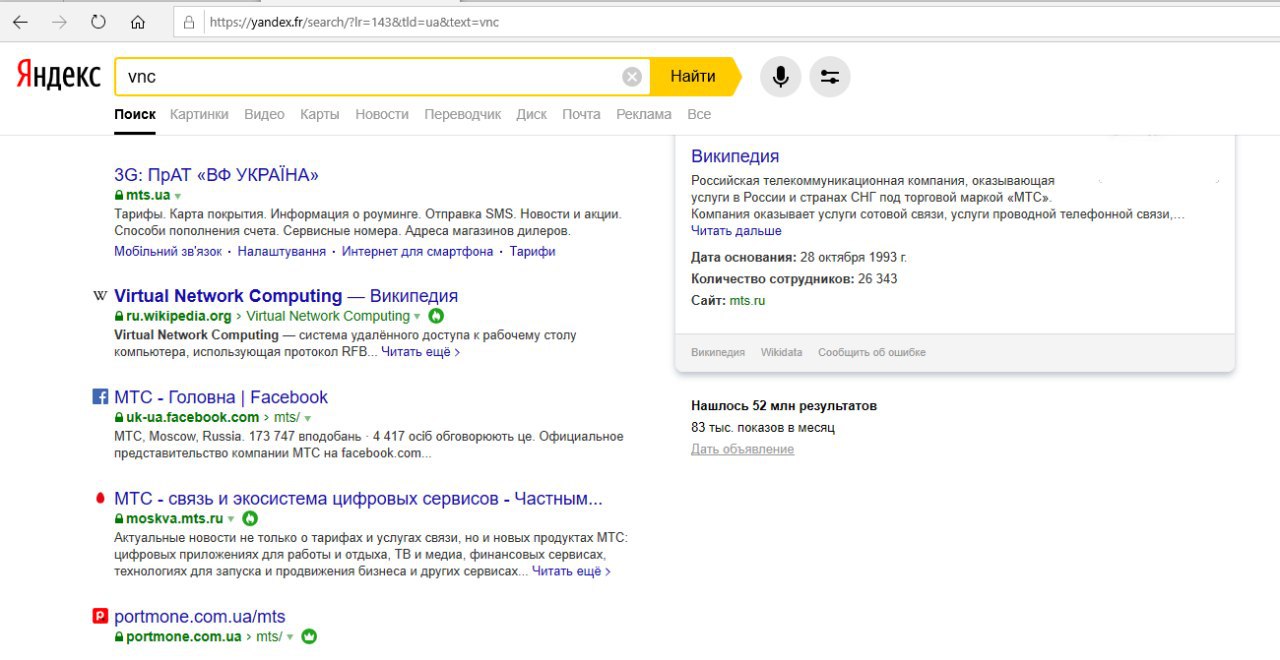The image size is (1280, 660).
Task: Click Сообщить об ошибке link
Action: click(872, 352)
